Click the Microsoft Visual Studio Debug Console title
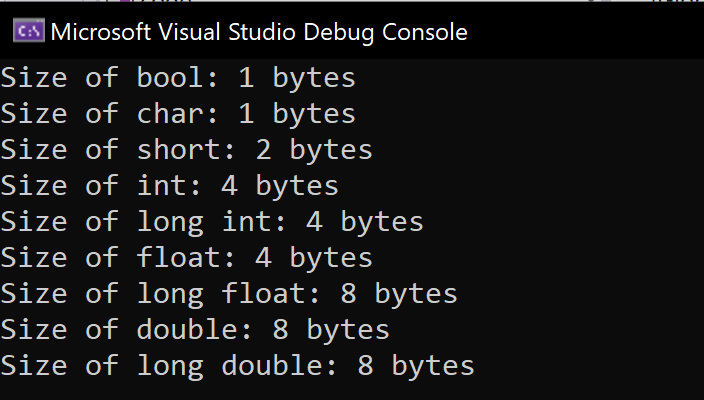The image size is (704, 400). (x=259, y=32)
